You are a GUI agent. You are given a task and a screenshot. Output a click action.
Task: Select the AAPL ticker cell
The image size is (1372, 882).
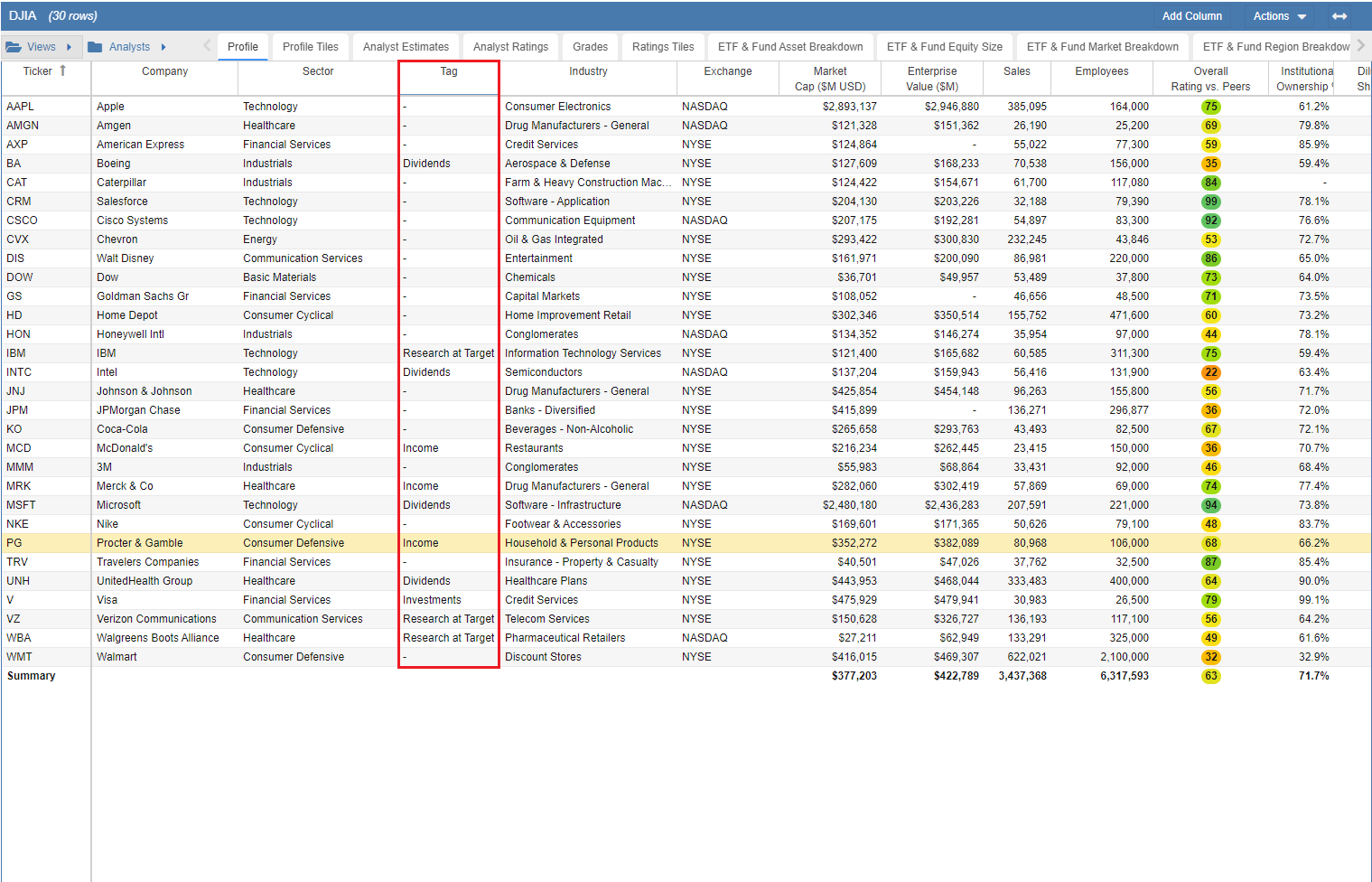[46, 107]
